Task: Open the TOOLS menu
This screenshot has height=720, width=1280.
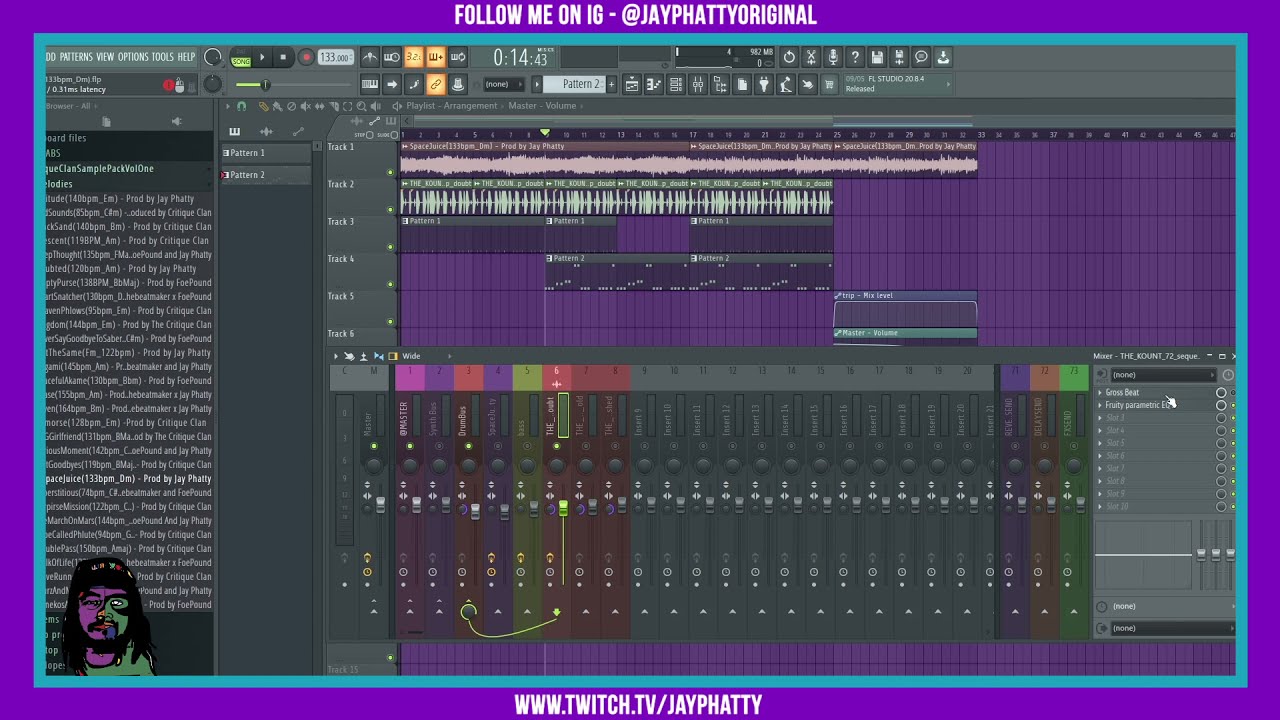Action: coord(162,57)
